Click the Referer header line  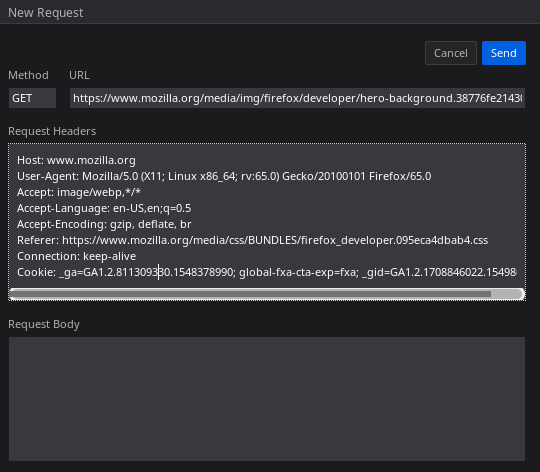point(252,240)
